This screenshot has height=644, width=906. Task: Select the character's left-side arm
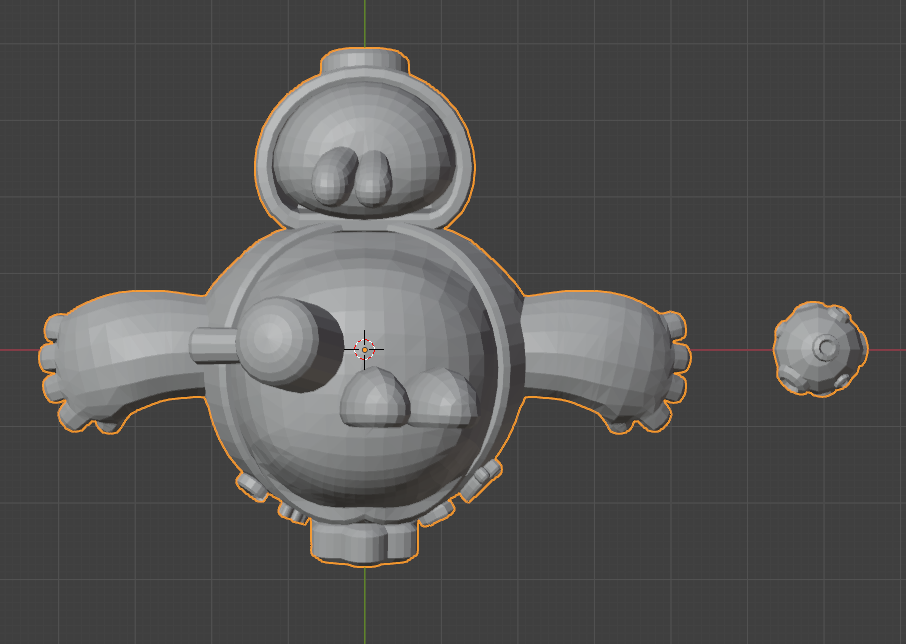(130, 350)
